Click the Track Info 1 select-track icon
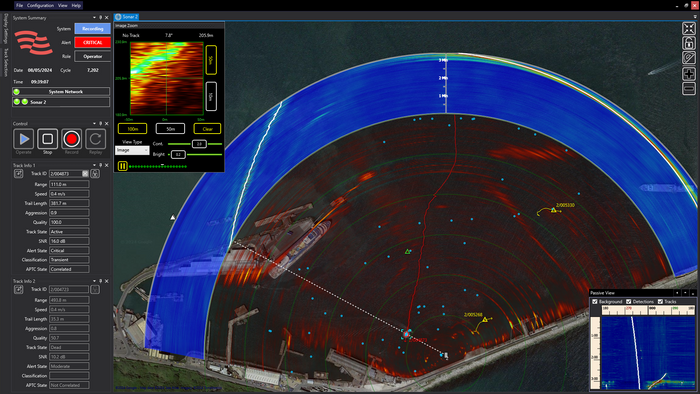The width and height of the screenshot is (700, 394). [x=18, y=174]
